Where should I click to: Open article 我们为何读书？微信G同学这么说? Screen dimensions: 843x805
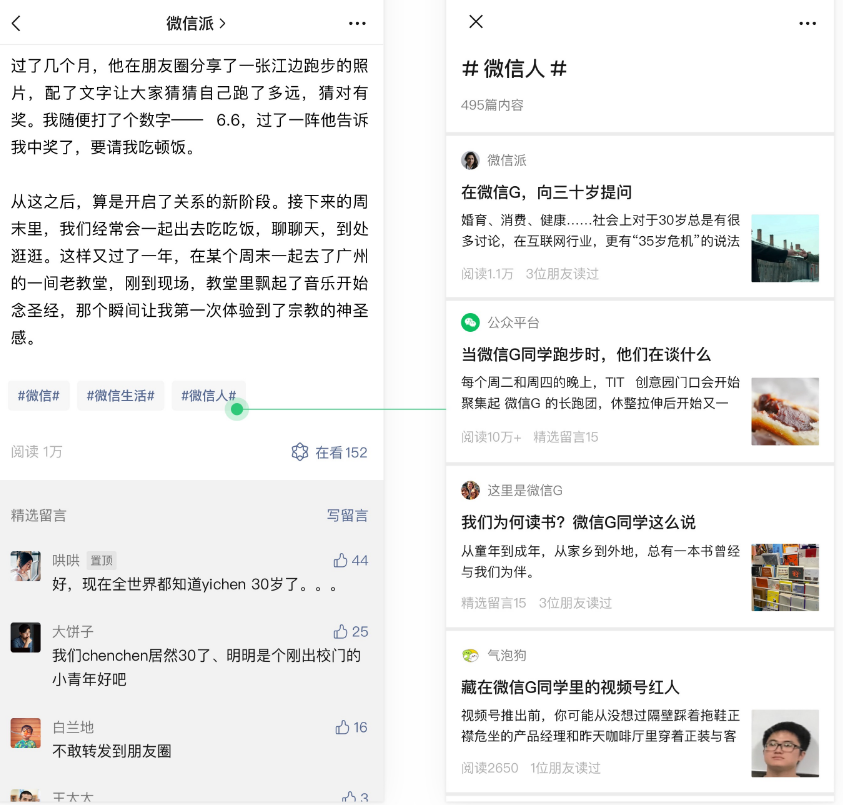click(x=578, y=522)
